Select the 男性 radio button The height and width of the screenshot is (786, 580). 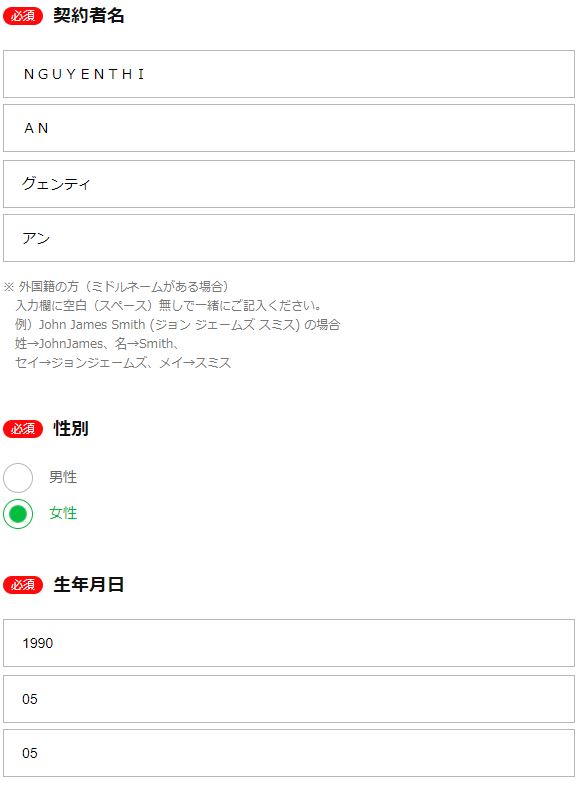coord(18,478)
